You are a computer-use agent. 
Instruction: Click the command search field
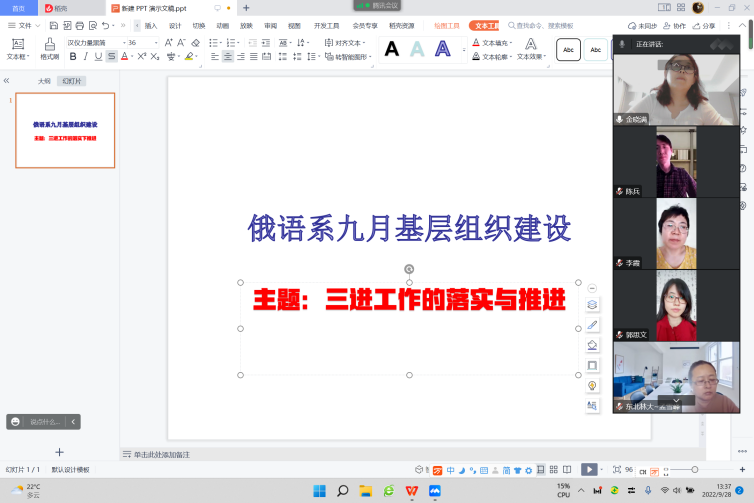(541, 25)
